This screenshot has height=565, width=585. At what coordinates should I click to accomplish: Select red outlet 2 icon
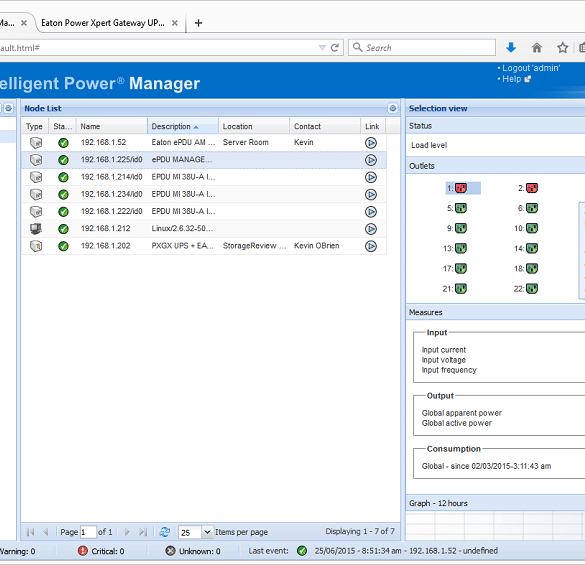point(532,188)
